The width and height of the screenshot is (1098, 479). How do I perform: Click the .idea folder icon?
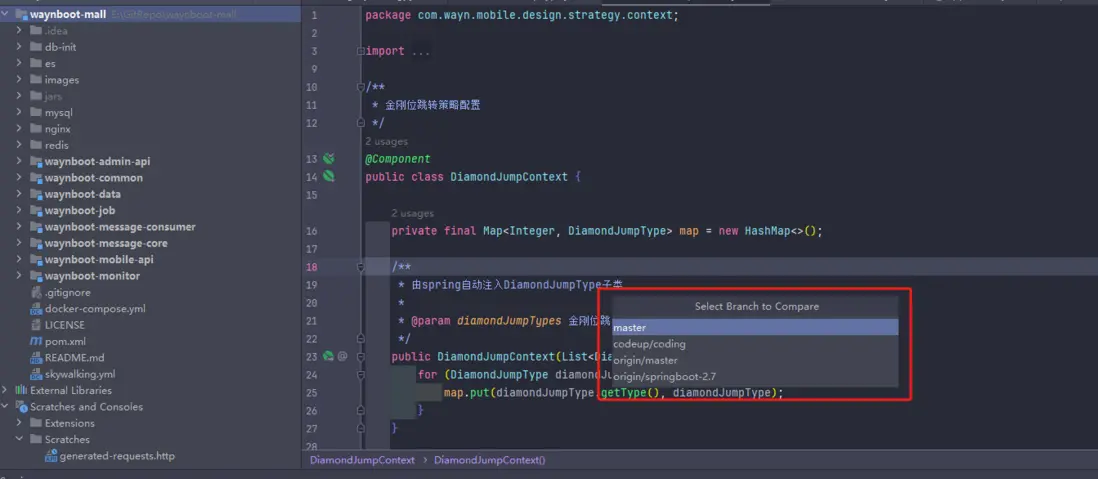pyautogui.click(x=36, y=31)
